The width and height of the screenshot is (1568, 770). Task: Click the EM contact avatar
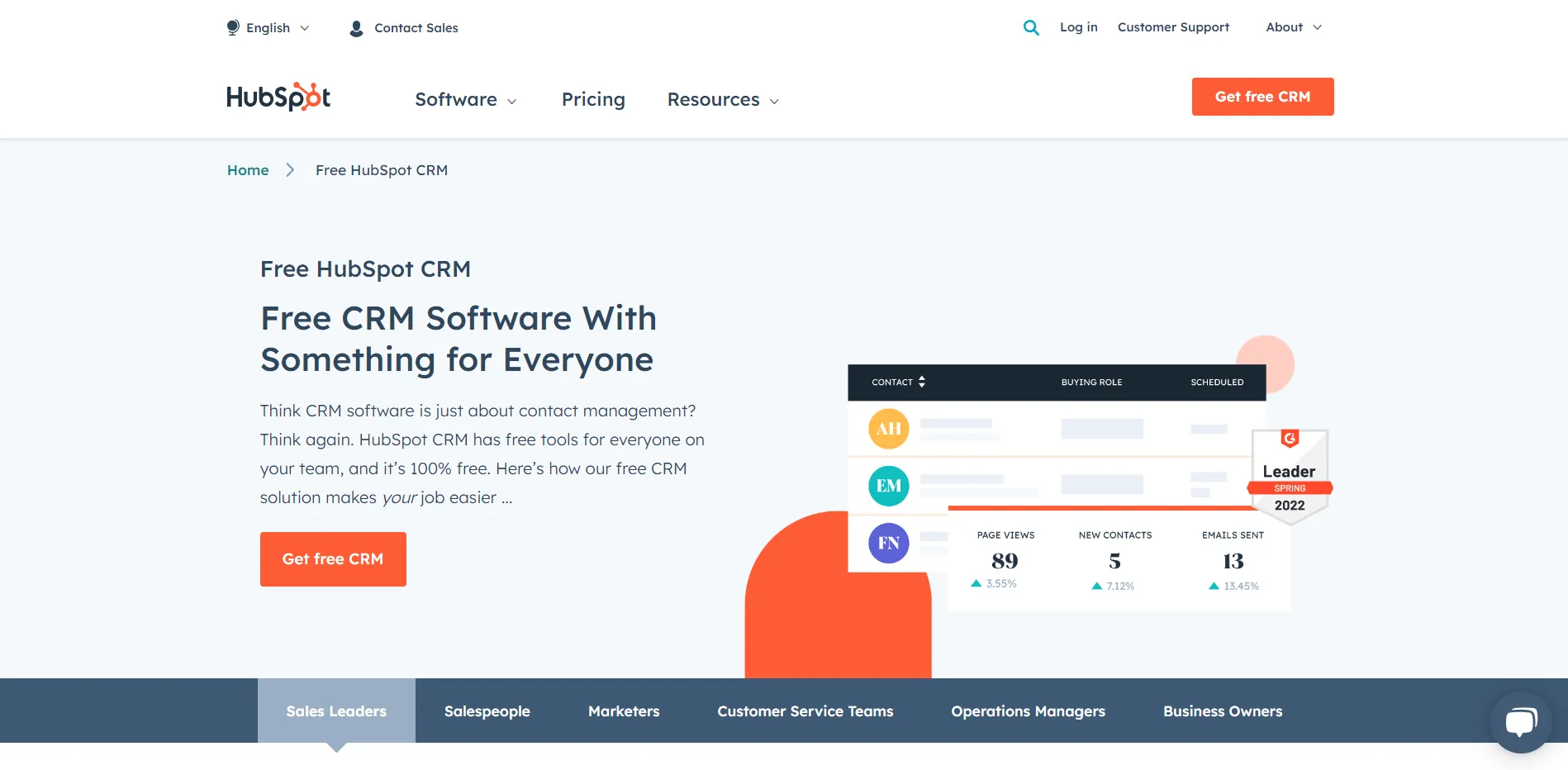click(889, 486)
